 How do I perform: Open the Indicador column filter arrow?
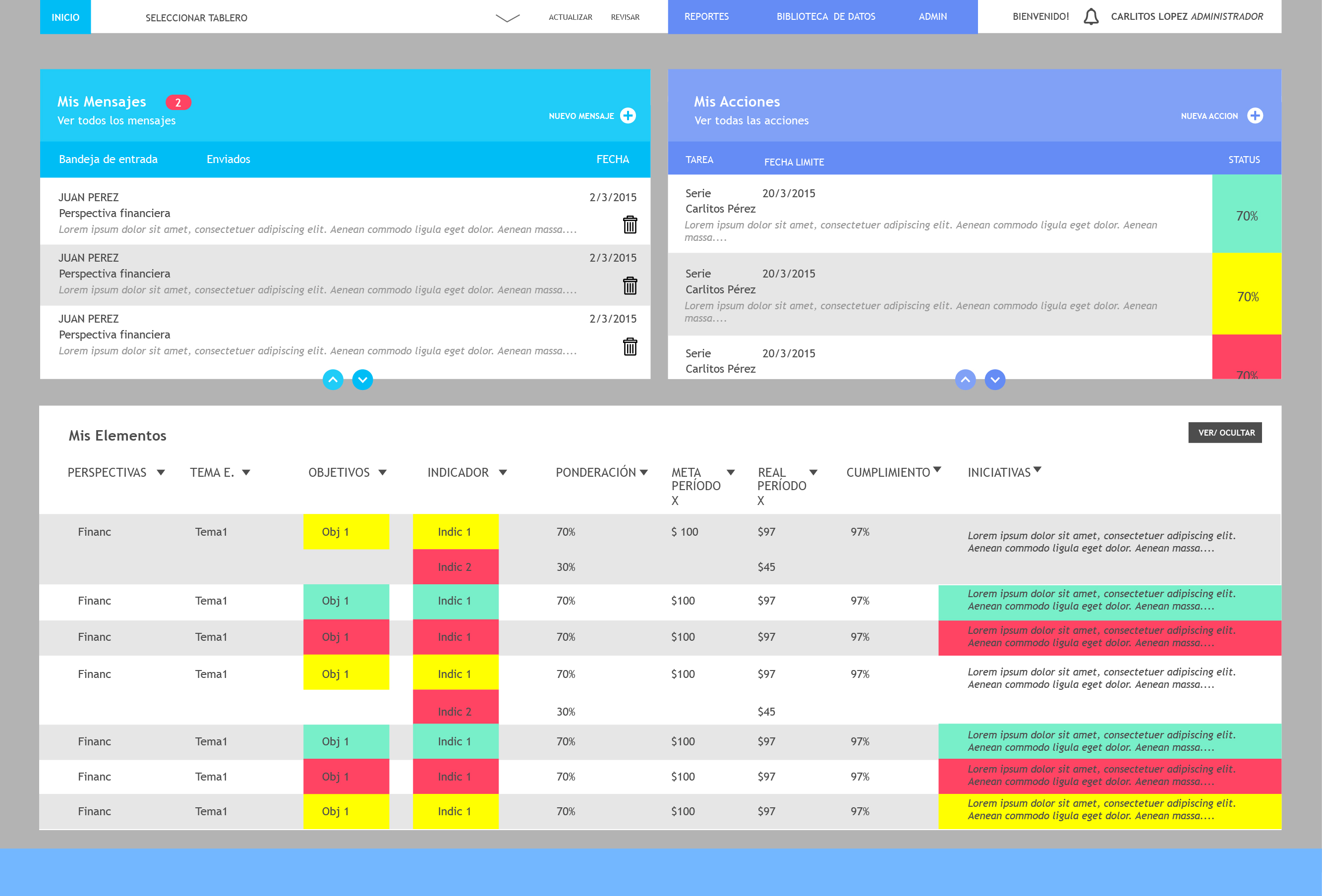[x=503, y=473]
